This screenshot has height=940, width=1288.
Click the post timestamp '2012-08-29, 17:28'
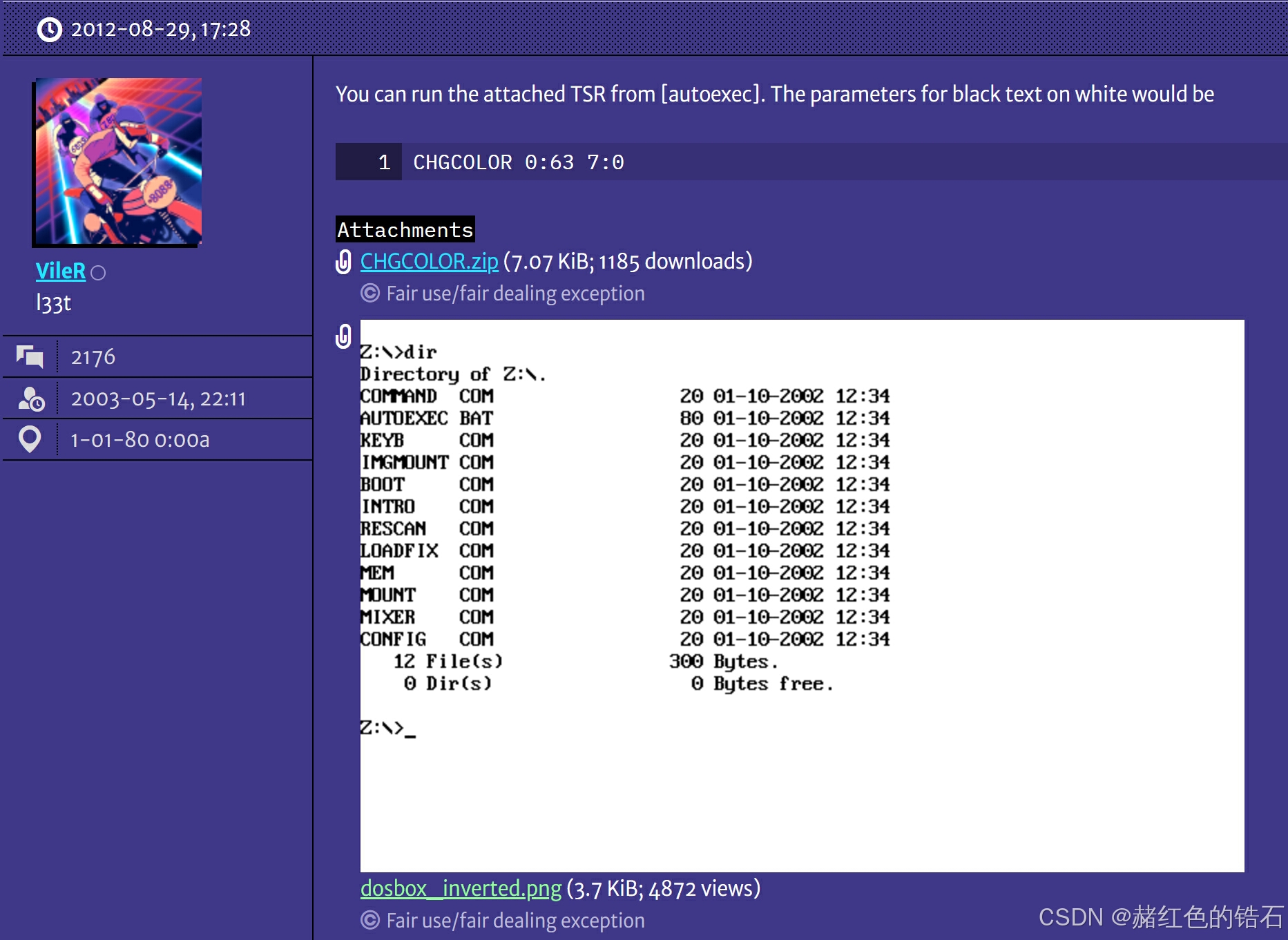point(161,29)
